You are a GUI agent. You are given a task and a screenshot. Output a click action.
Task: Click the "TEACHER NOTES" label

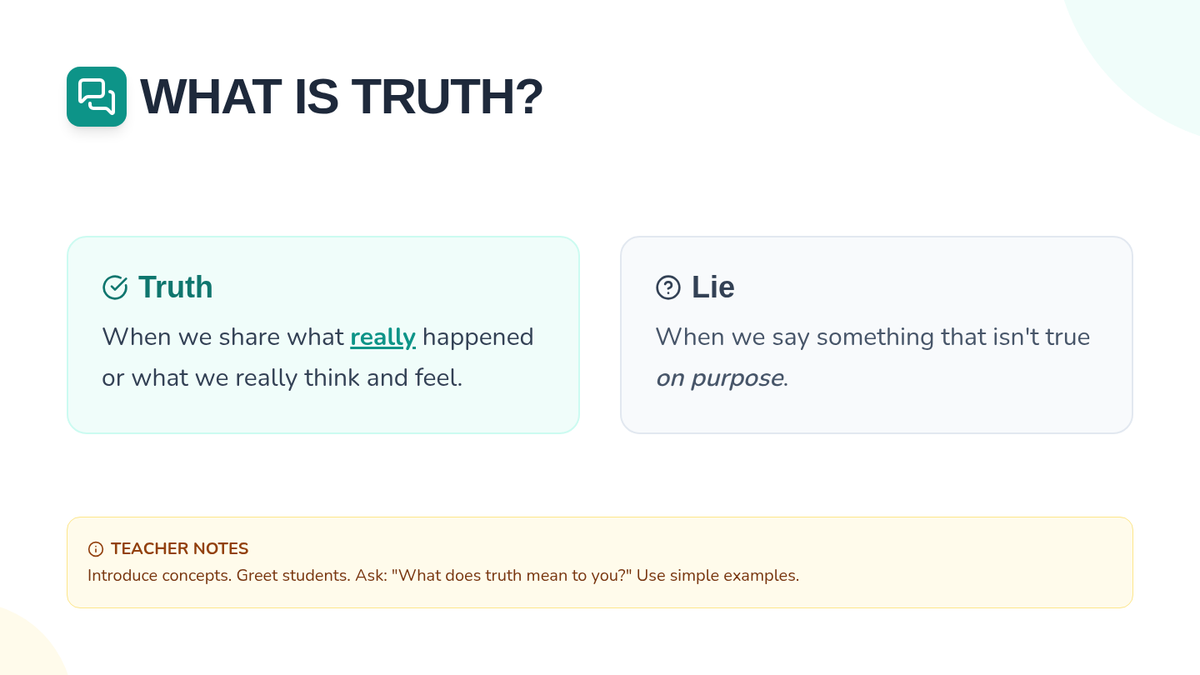[180, 549]
